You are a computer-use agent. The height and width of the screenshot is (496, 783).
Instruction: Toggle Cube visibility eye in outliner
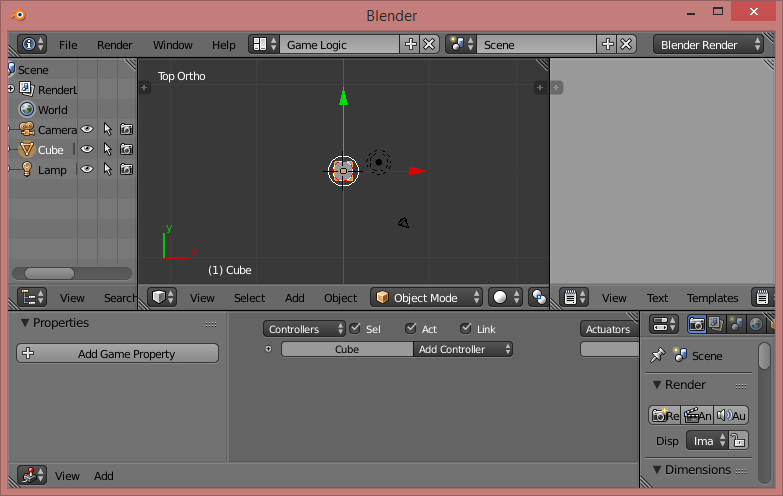pos(87,149)
